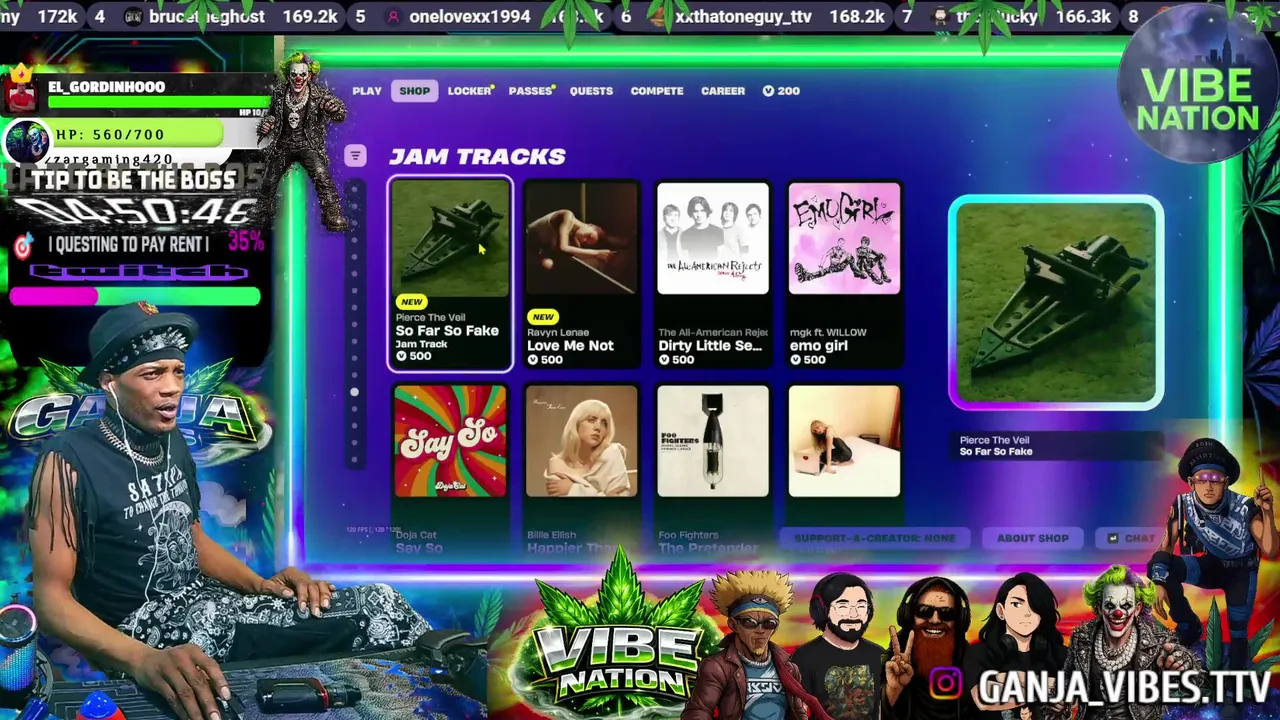The width and height of the screenshot is (1280, 720).
Task: Open the Chat button
Action: [x=1130, y=538]
